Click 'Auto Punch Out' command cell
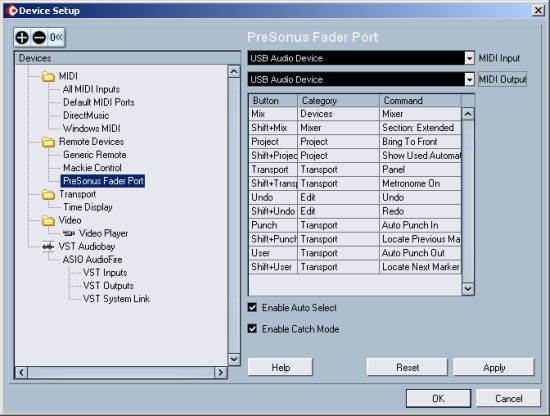This screenshot has height=416, width=550. pos(420,253)
